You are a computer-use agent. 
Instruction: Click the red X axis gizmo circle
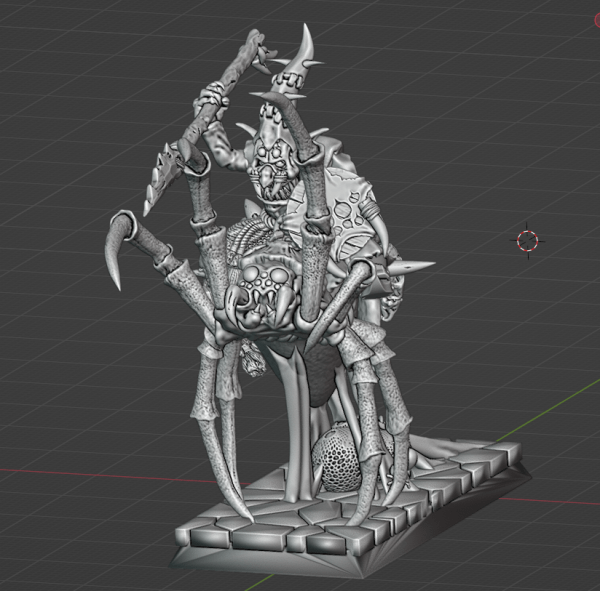596,19
